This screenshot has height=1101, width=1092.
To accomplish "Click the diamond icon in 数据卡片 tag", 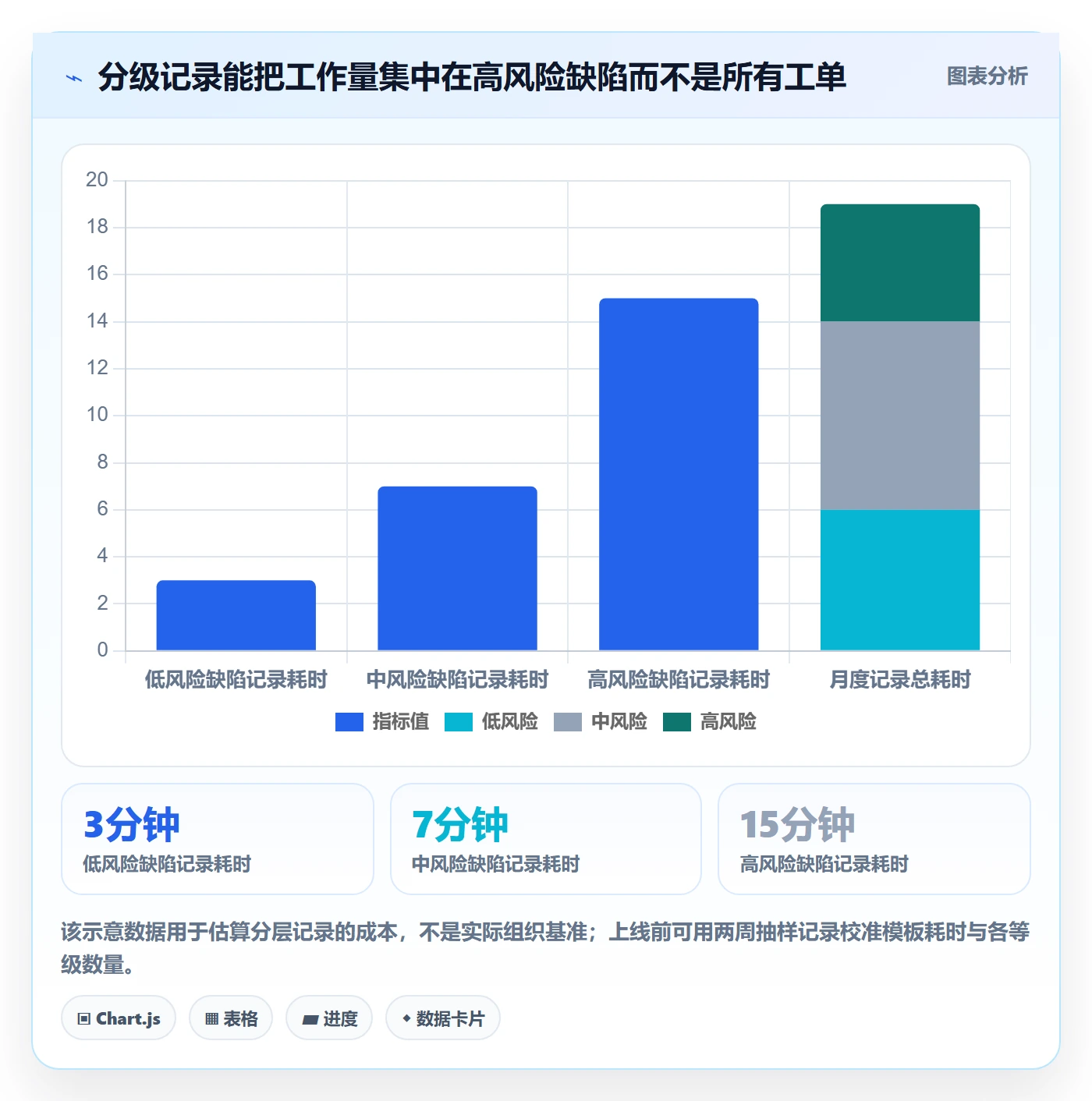I will (x=406, y=1018).
